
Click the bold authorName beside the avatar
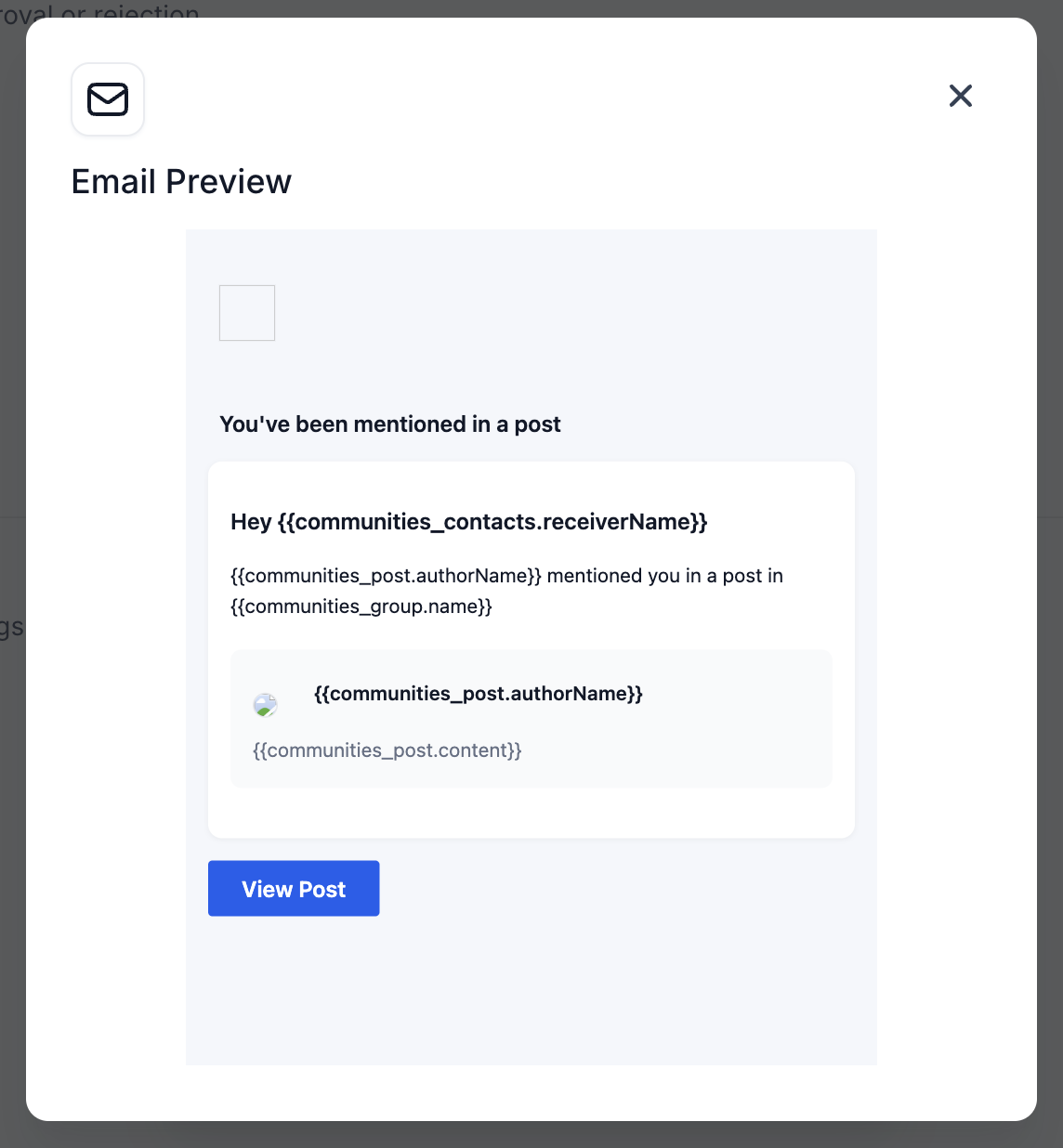pyautogui.click(x=479, y=694)
